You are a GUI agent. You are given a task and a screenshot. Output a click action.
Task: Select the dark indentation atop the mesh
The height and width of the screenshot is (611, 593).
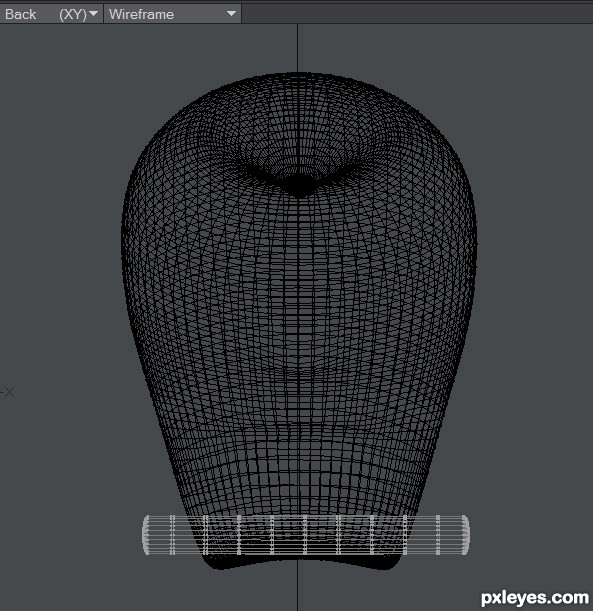click(x=298, y=185)
